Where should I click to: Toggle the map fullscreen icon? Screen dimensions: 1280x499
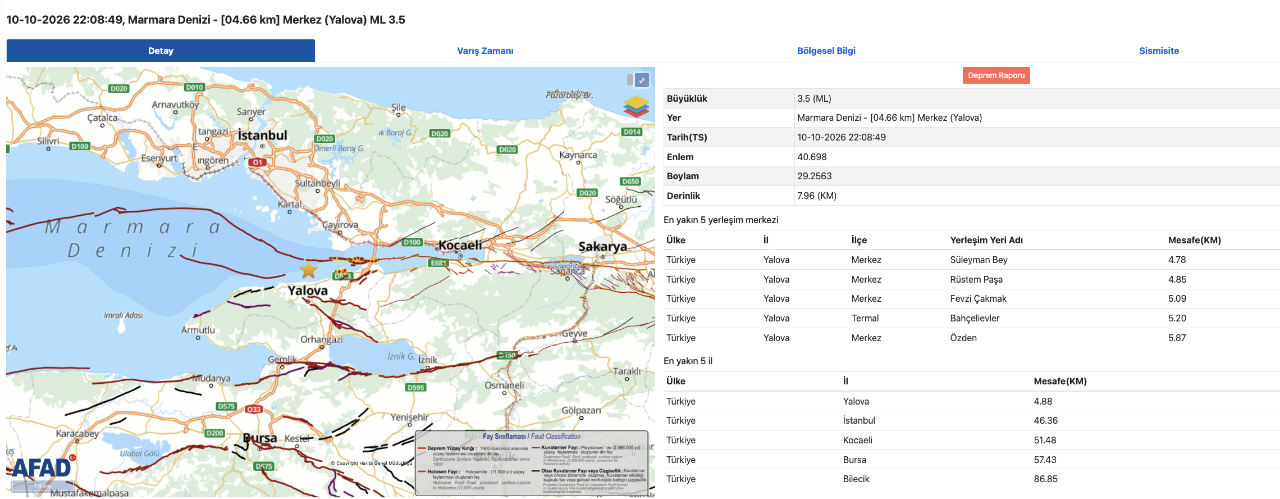coord(642,80)
